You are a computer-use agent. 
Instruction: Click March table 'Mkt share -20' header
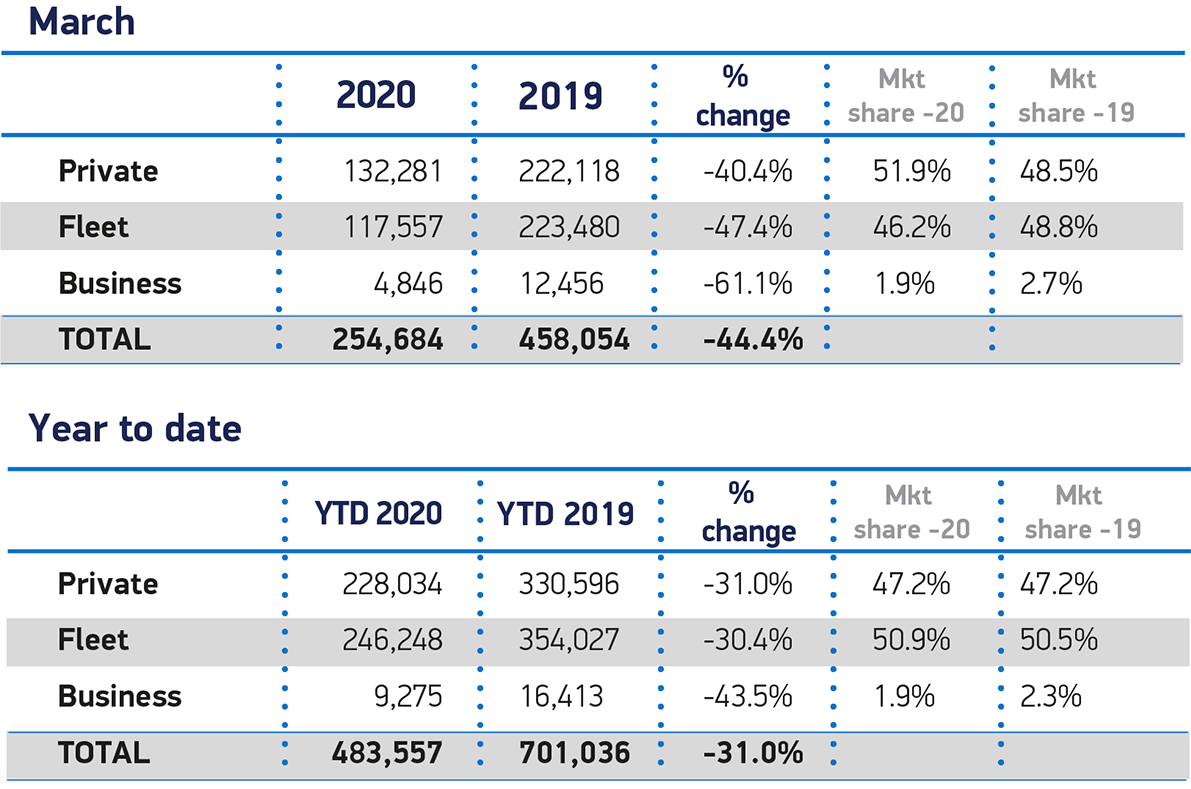coord(905,96)
